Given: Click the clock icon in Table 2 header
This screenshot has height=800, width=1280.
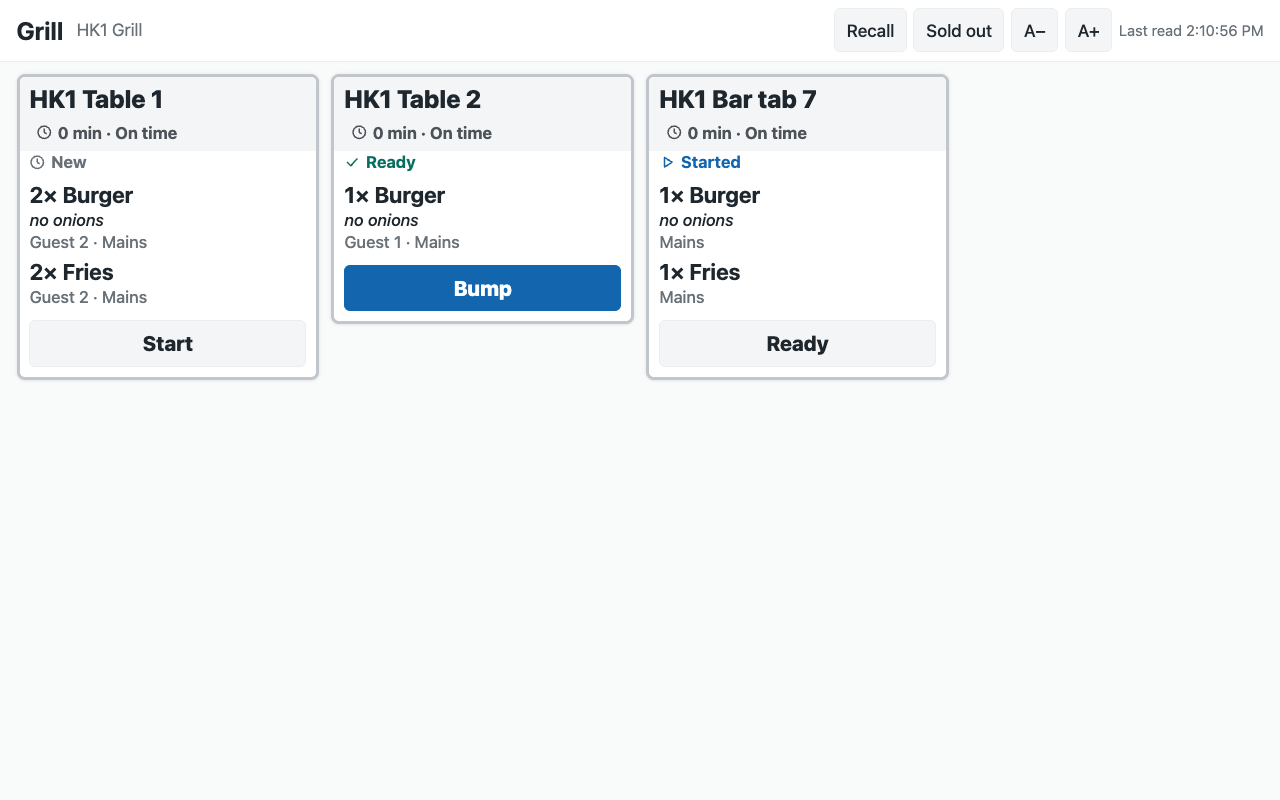Looking at the screenshot, I should 359,132.
